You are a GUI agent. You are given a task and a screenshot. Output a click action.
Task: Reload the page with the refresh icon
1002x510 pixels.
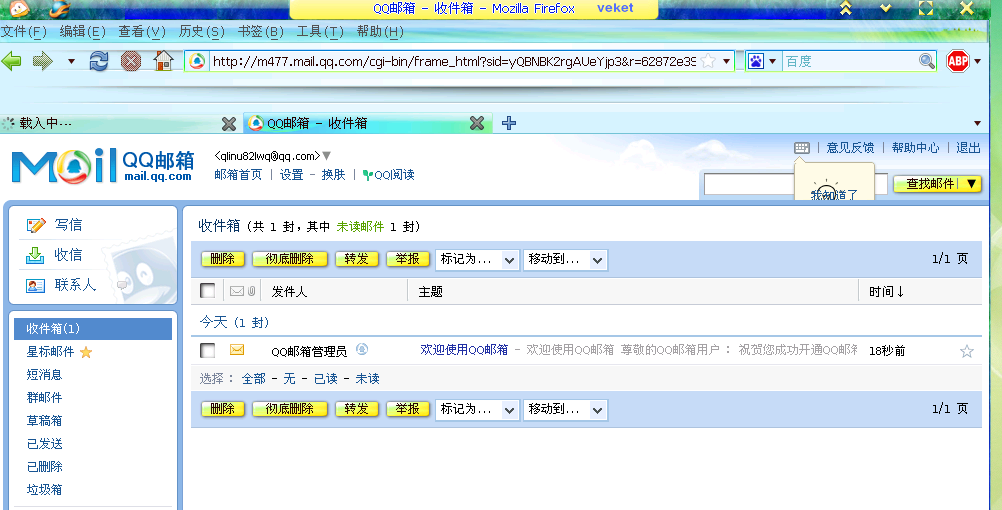click(98, 61)
